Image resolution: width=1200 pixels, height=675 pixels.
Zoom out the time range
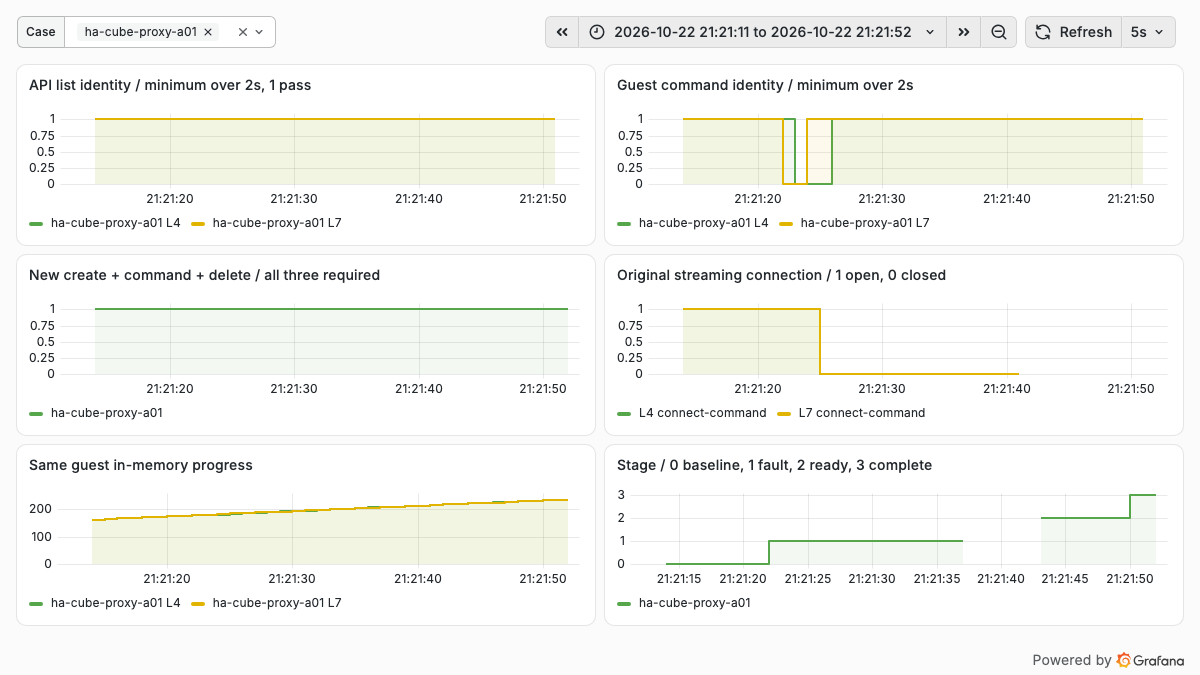coord(999,32)
